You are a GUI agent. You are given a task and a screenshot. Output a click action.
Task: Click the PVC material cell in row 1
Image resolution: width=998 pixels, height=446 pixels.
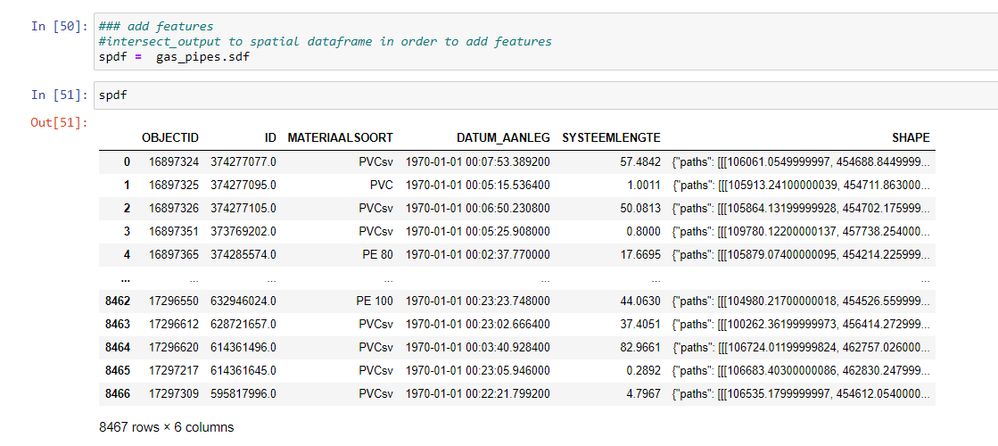[381, 185]
